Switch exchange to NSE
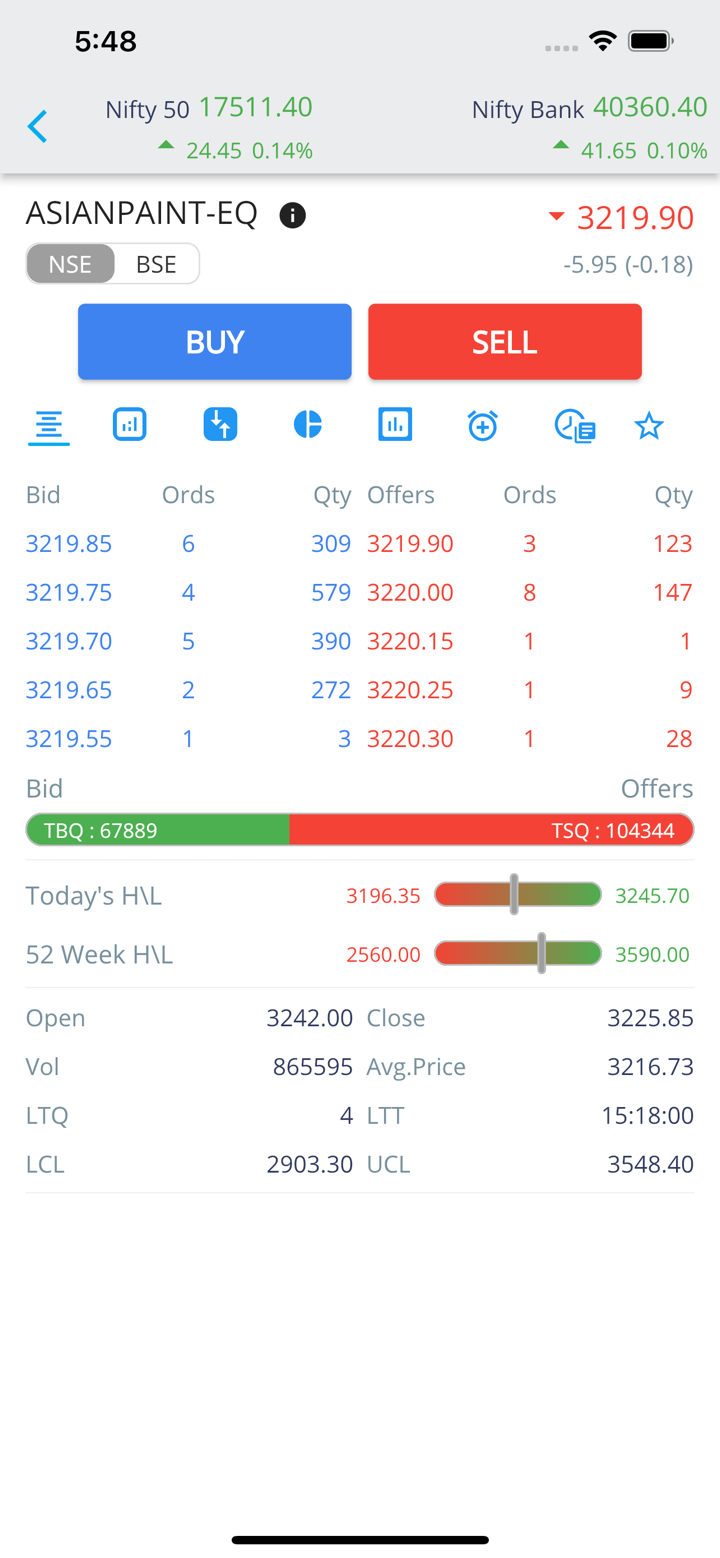The width and height of the screenshot is (720, 1558). (70, 264)
